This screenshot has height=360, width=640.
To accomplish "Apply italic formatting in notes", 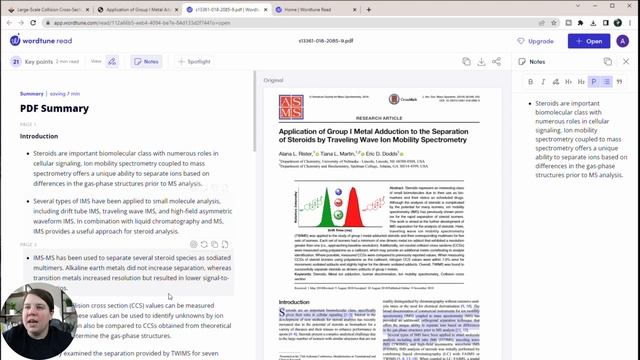I will tap(543, 82).
